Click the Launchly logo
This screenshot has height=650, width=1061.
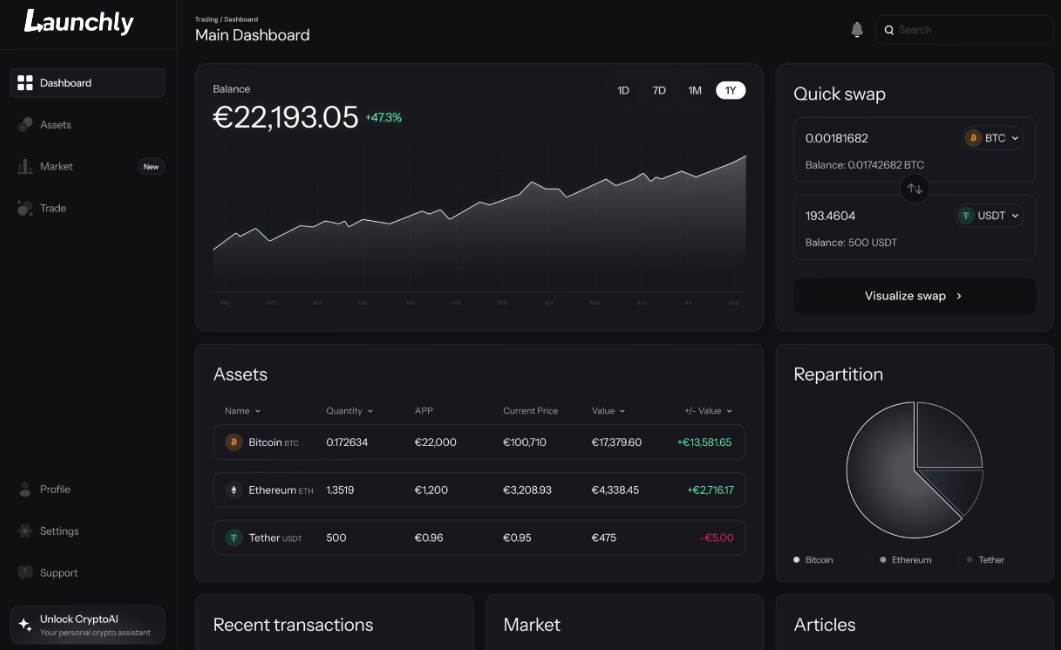[x=78, y=22]
